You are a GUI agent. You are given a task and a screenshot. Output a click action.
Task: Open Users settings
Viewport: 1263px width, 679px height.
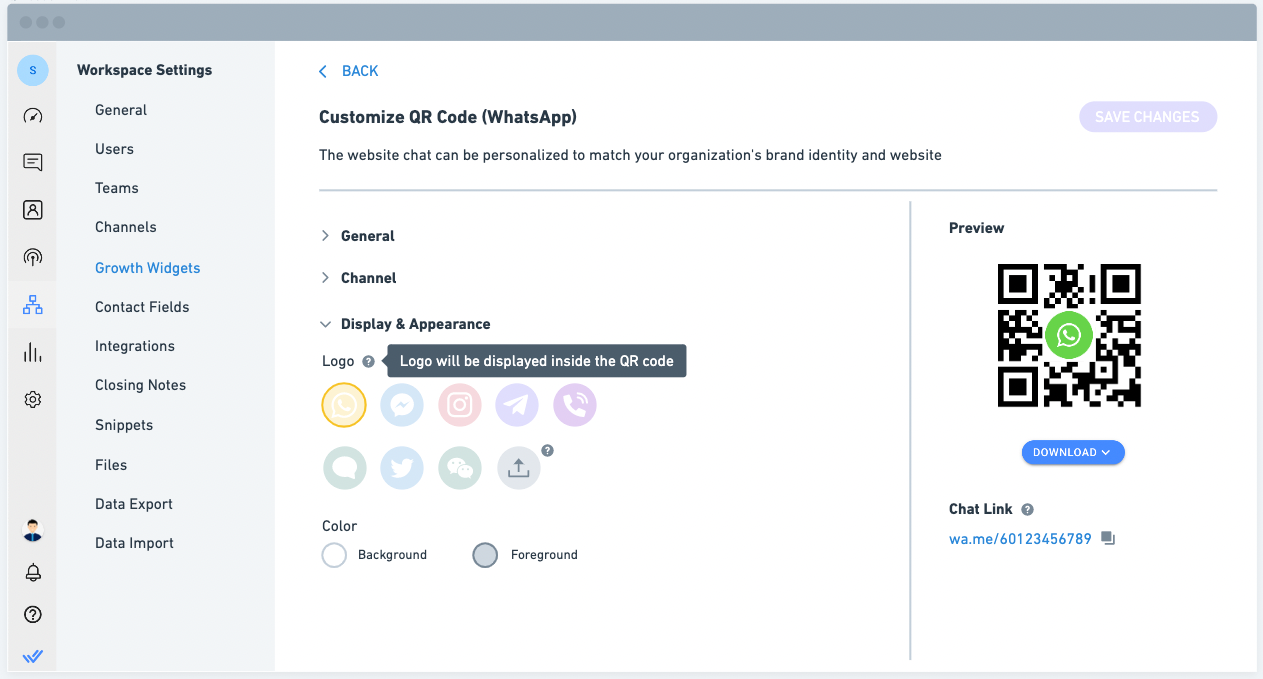click(x=114, y=149)
